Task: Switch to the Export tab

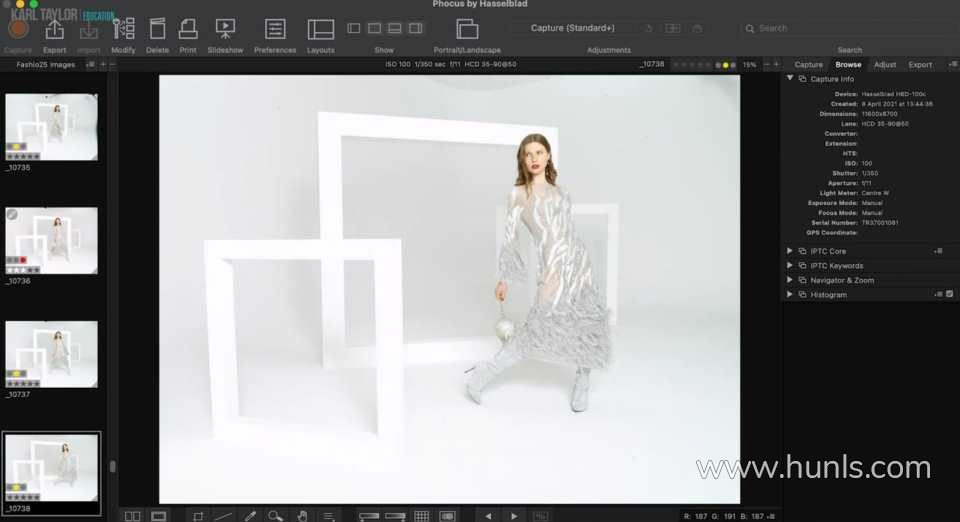Action: click(920, 64)
